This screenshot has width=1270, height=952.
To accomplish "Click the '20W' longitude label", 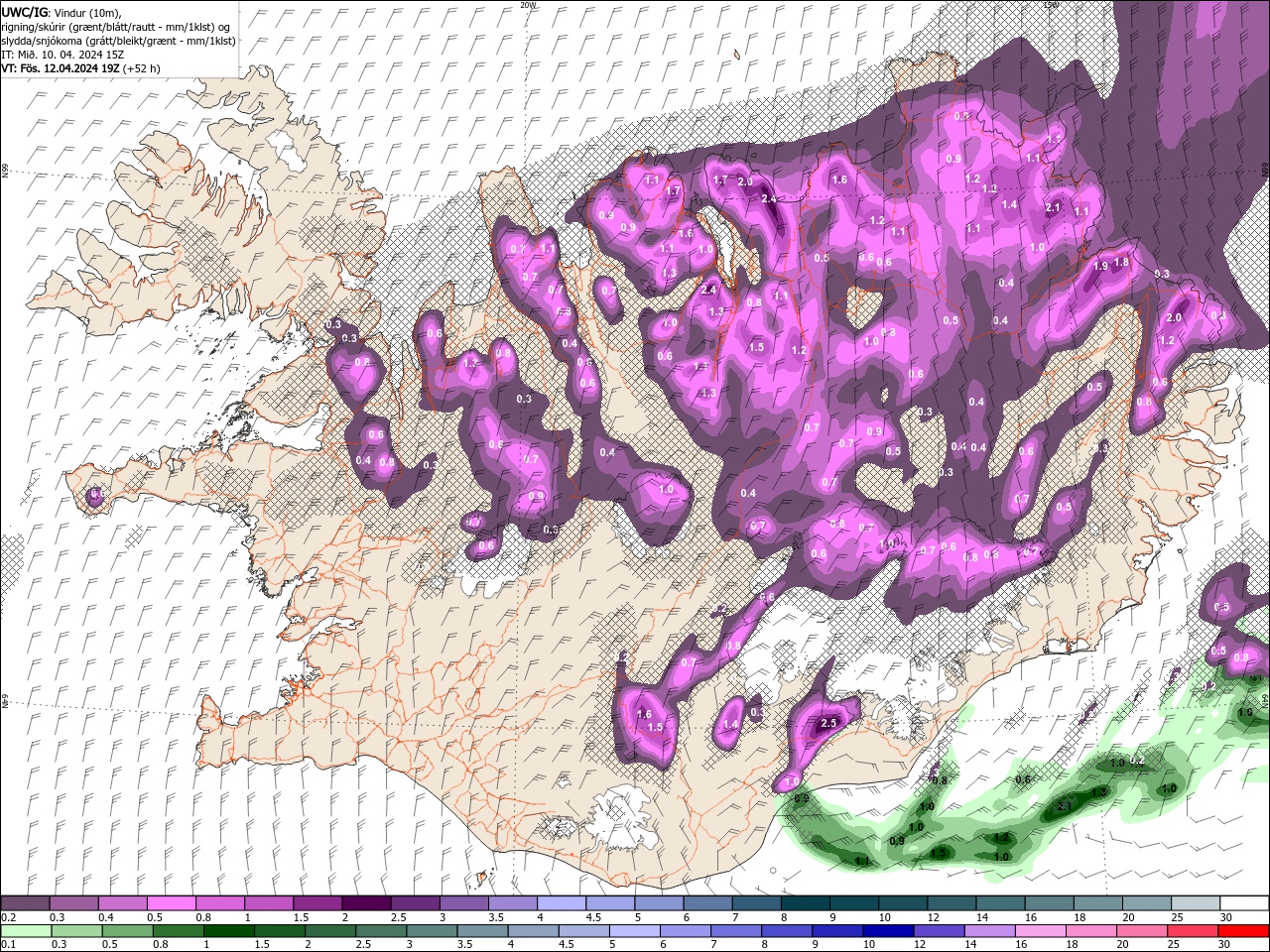I will pos(528,5).
